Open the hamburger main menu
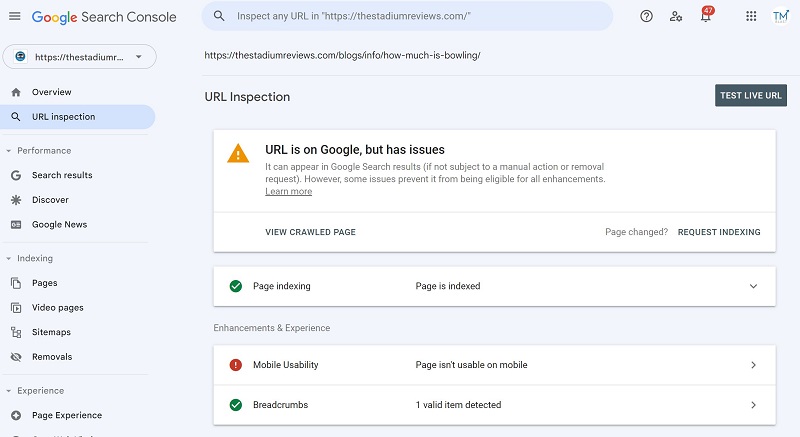 15,16
